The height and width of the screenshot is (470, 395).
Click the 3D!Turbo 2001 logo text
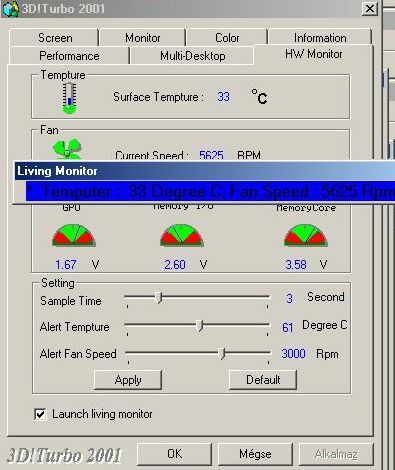[x=64, y=455]
